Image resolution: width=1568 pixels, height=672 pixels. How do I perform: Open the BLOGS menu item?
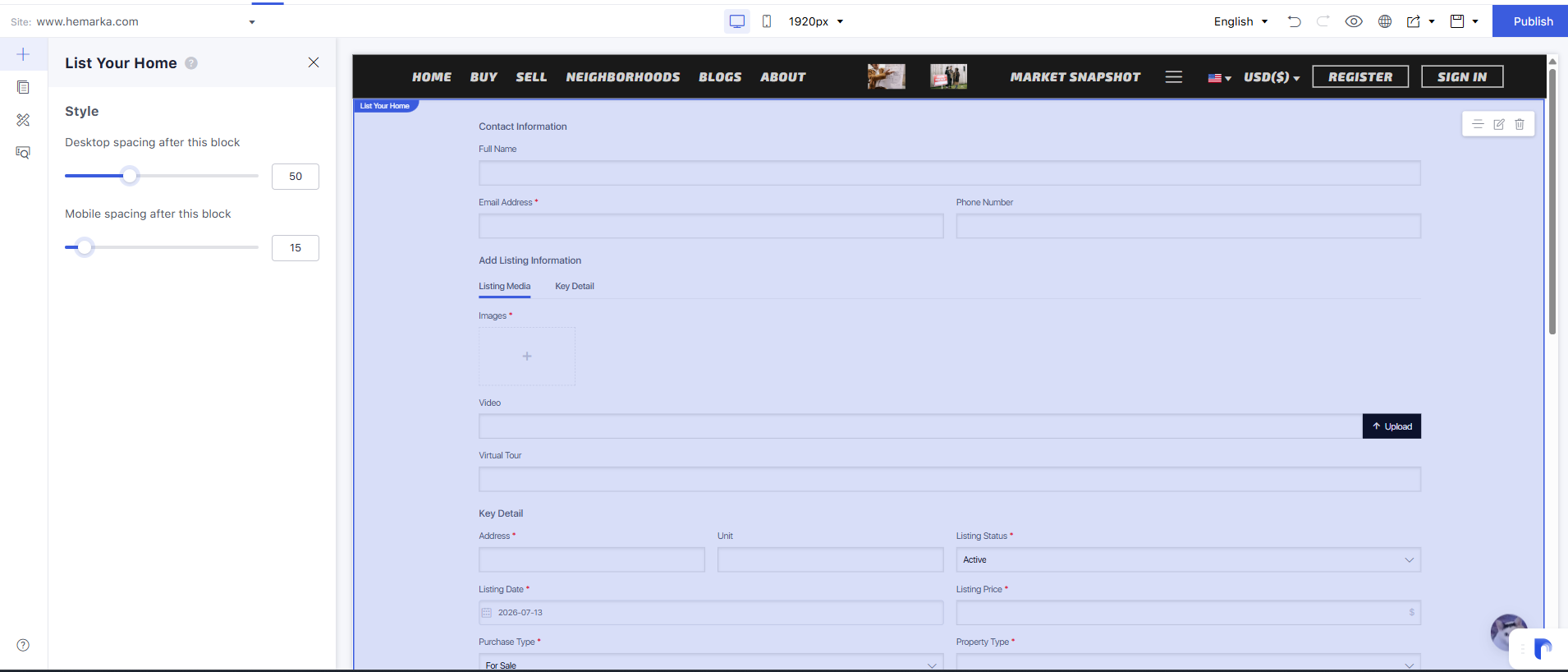pyautogui.click(x=720, y=77)
